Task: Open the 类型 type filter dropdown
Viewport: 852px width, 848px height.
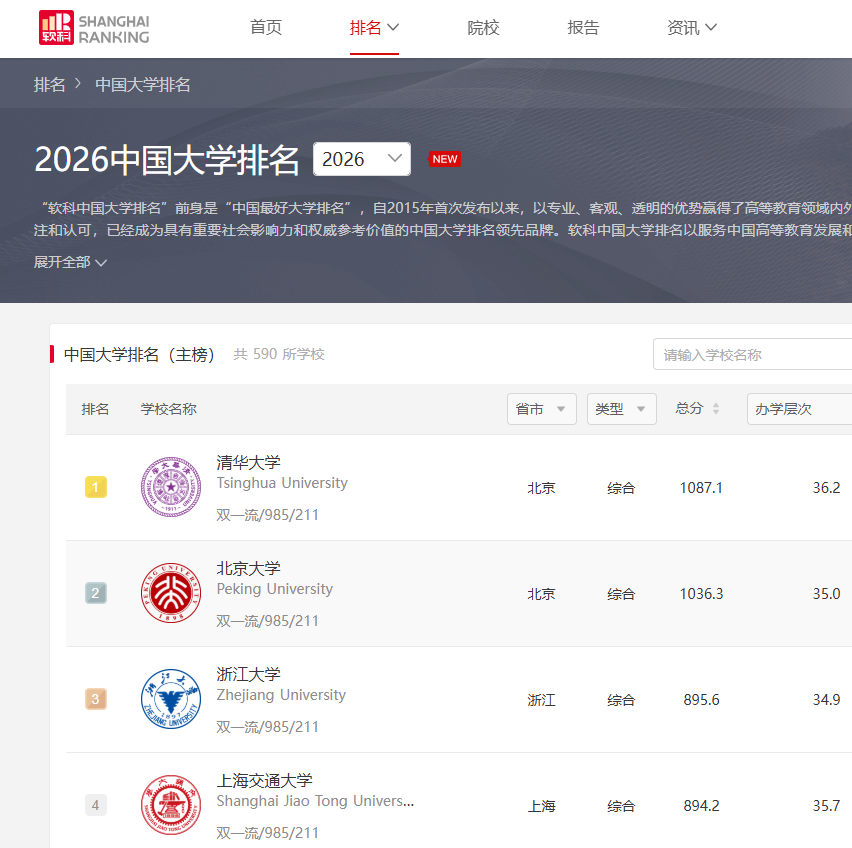Action: pyautogui.click(x=622, y=409)
